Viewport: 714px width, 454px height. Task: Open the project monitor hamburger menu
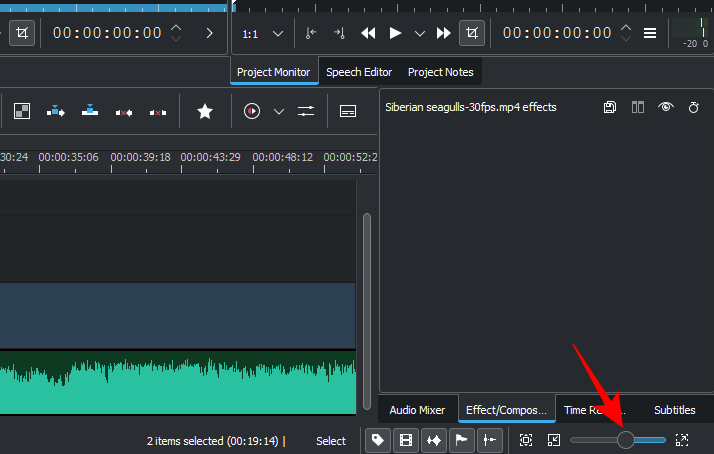click(650, 33)
